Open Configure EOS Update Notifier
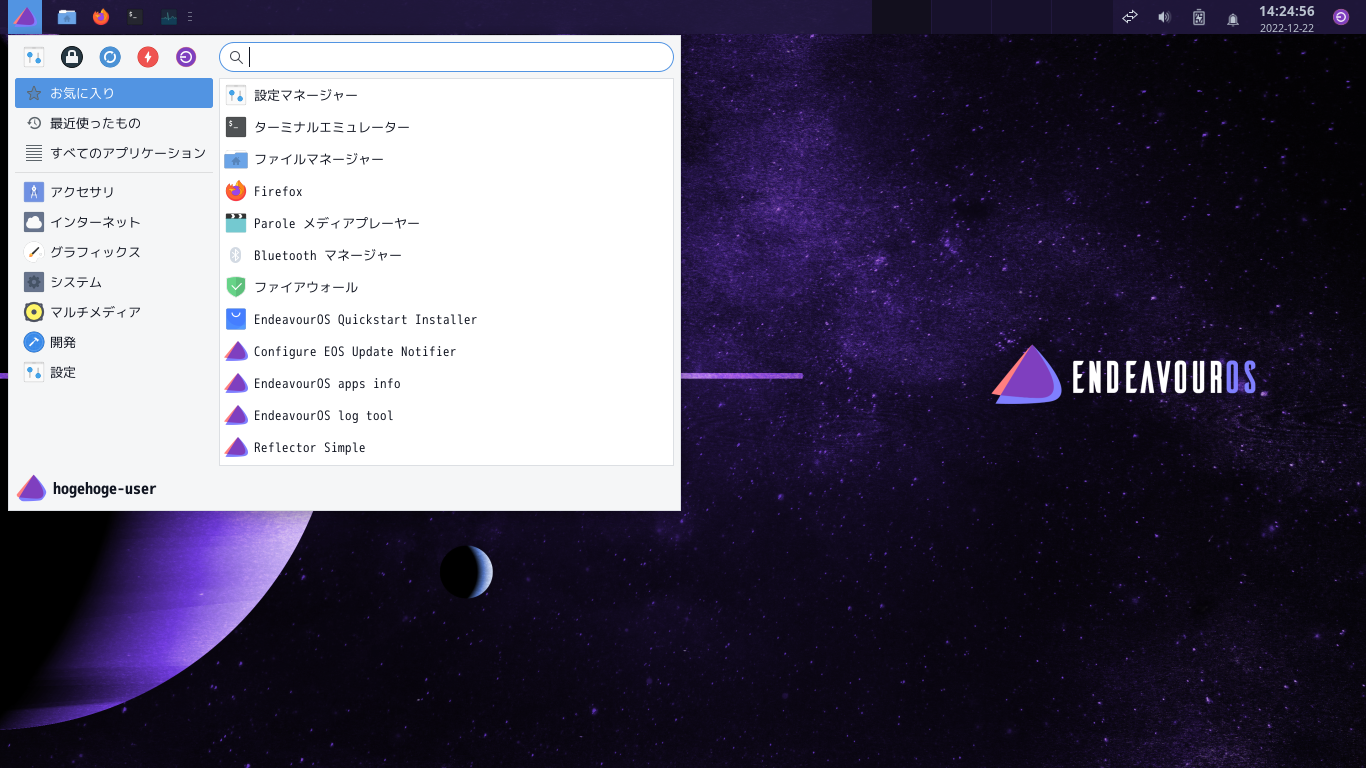Image resolution: width=1366 pixels, height=768 pixels. click(x=446, y=351)
